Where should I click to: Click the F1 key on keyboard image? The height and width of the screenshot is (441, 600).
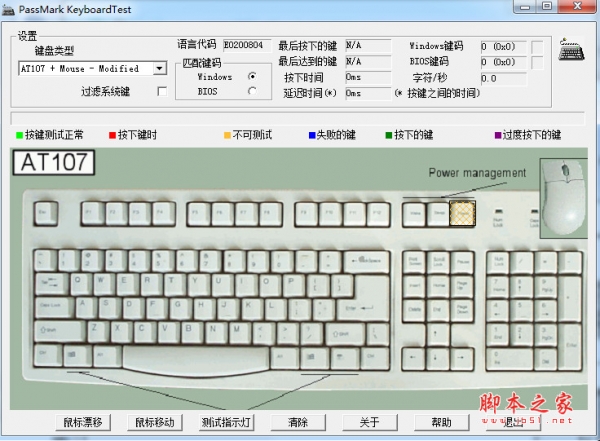pyautogui.click(x=93, y=213)
